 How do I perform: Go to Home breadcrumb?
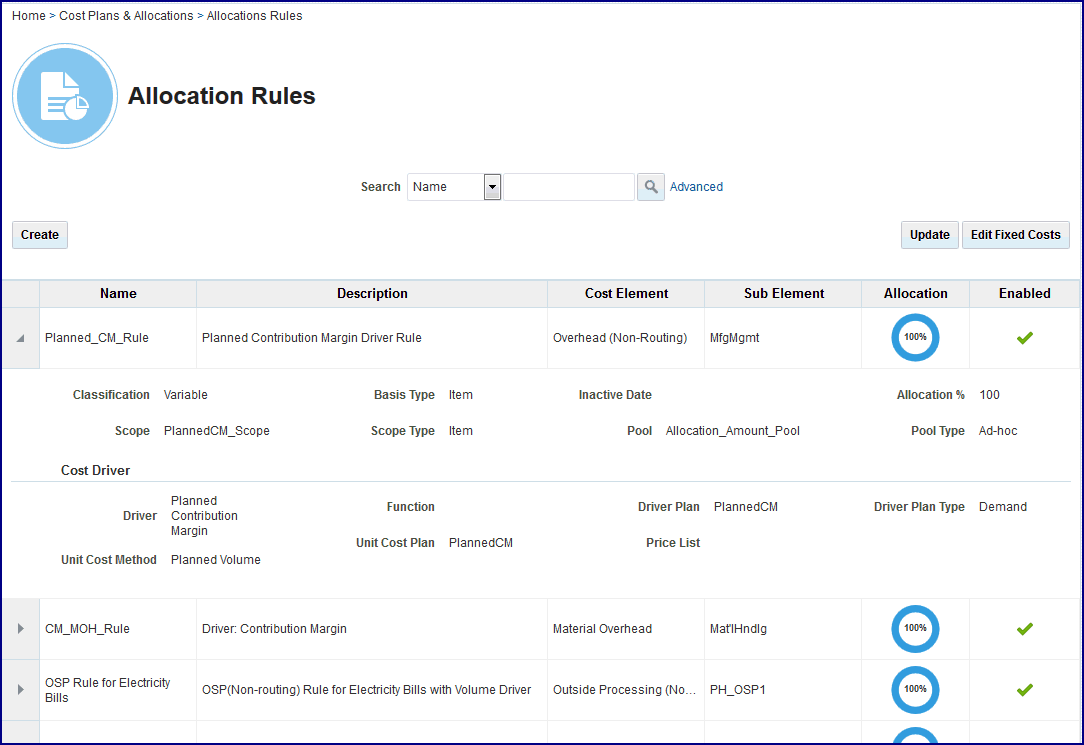click(28, 15)
